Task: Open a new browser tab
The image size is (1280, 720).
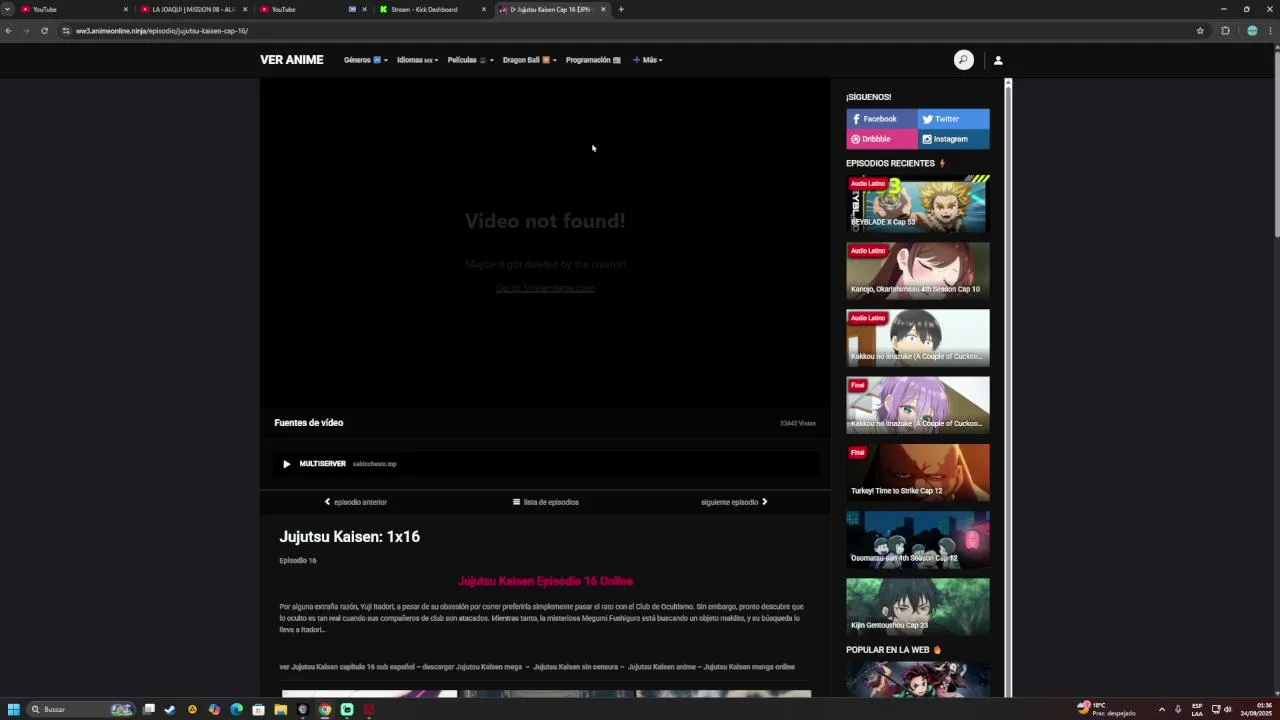Action: tap(621, 9)
